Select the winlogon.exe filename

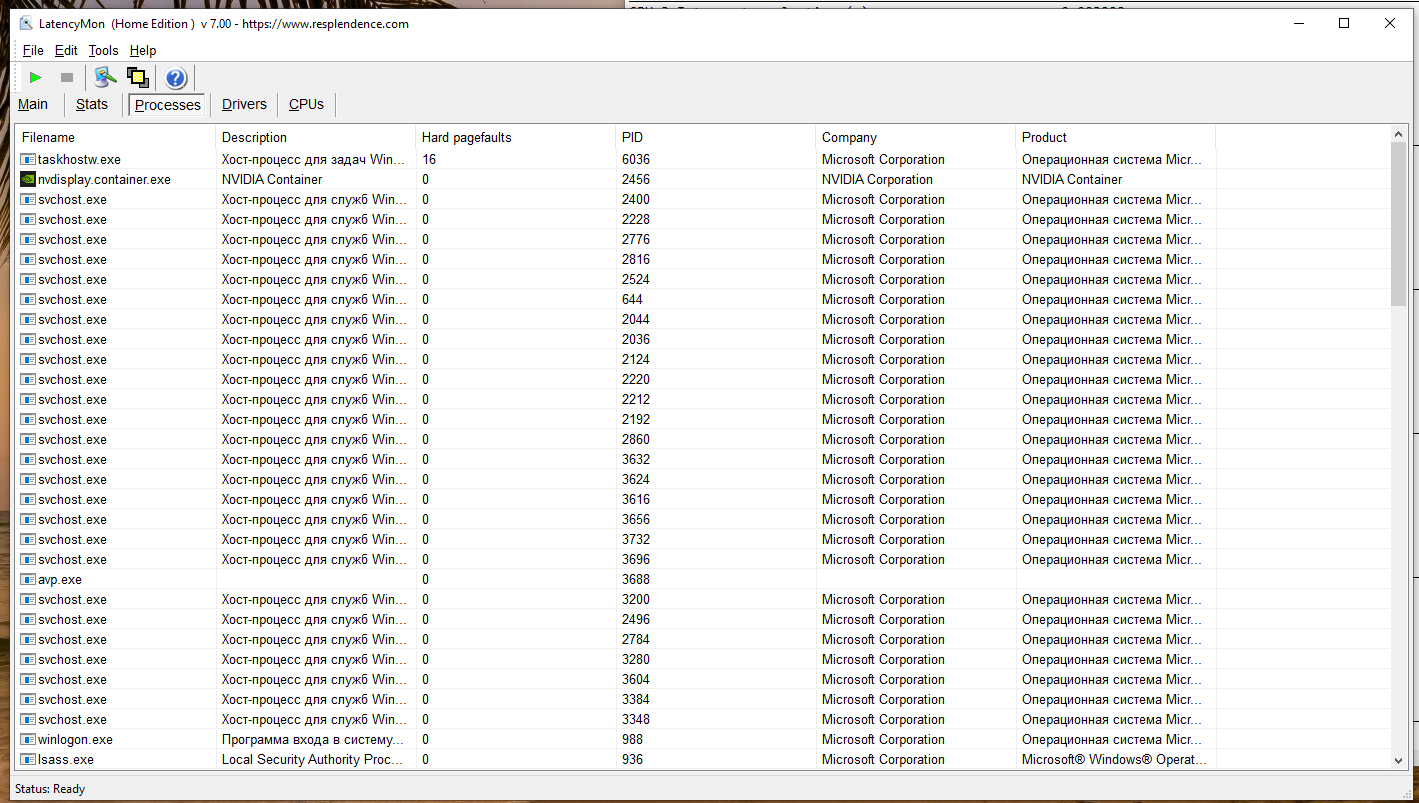pos(75,739)
